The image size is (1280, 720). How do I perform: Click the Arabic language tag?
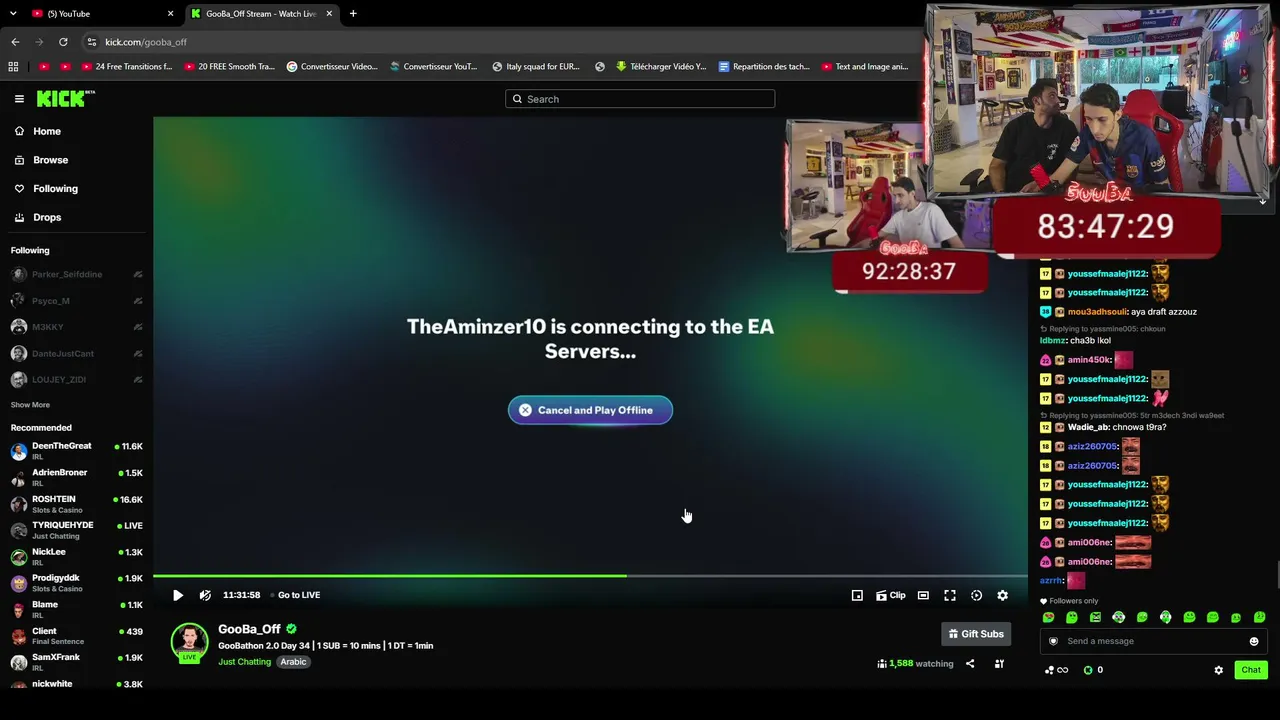coord(293,662)
